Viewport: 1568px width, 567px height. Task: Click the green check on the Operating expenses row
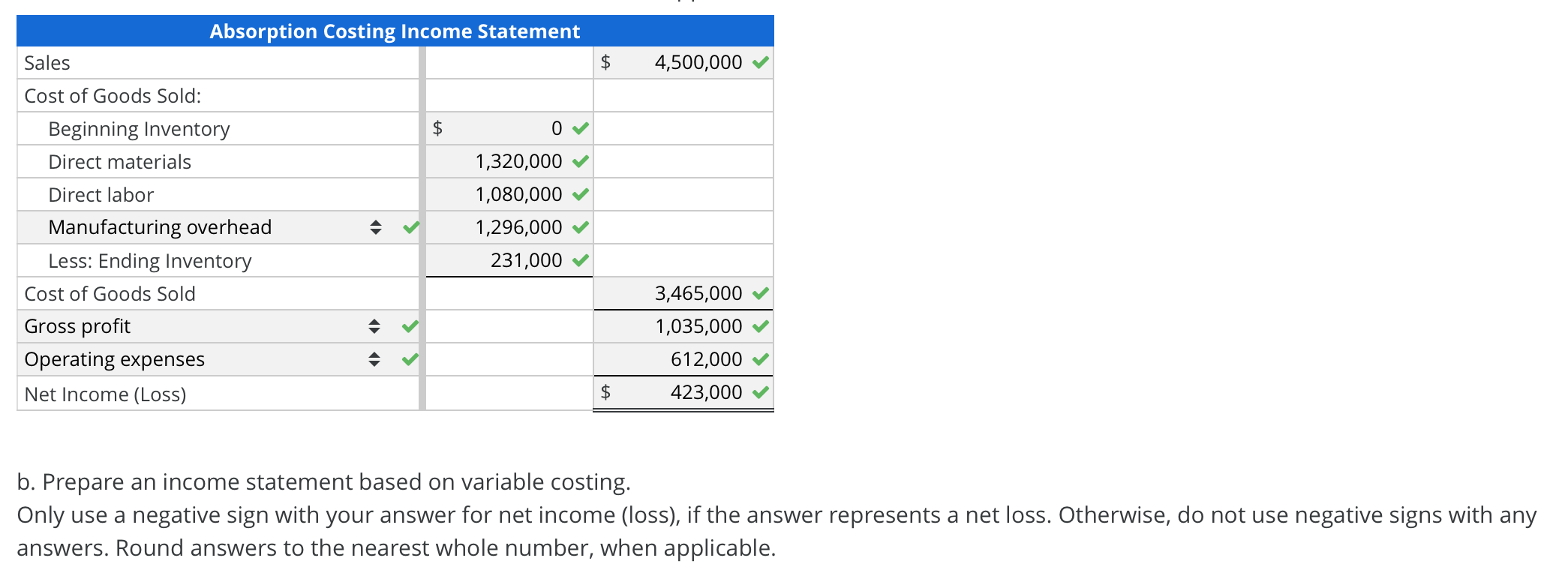pos(409,358)
